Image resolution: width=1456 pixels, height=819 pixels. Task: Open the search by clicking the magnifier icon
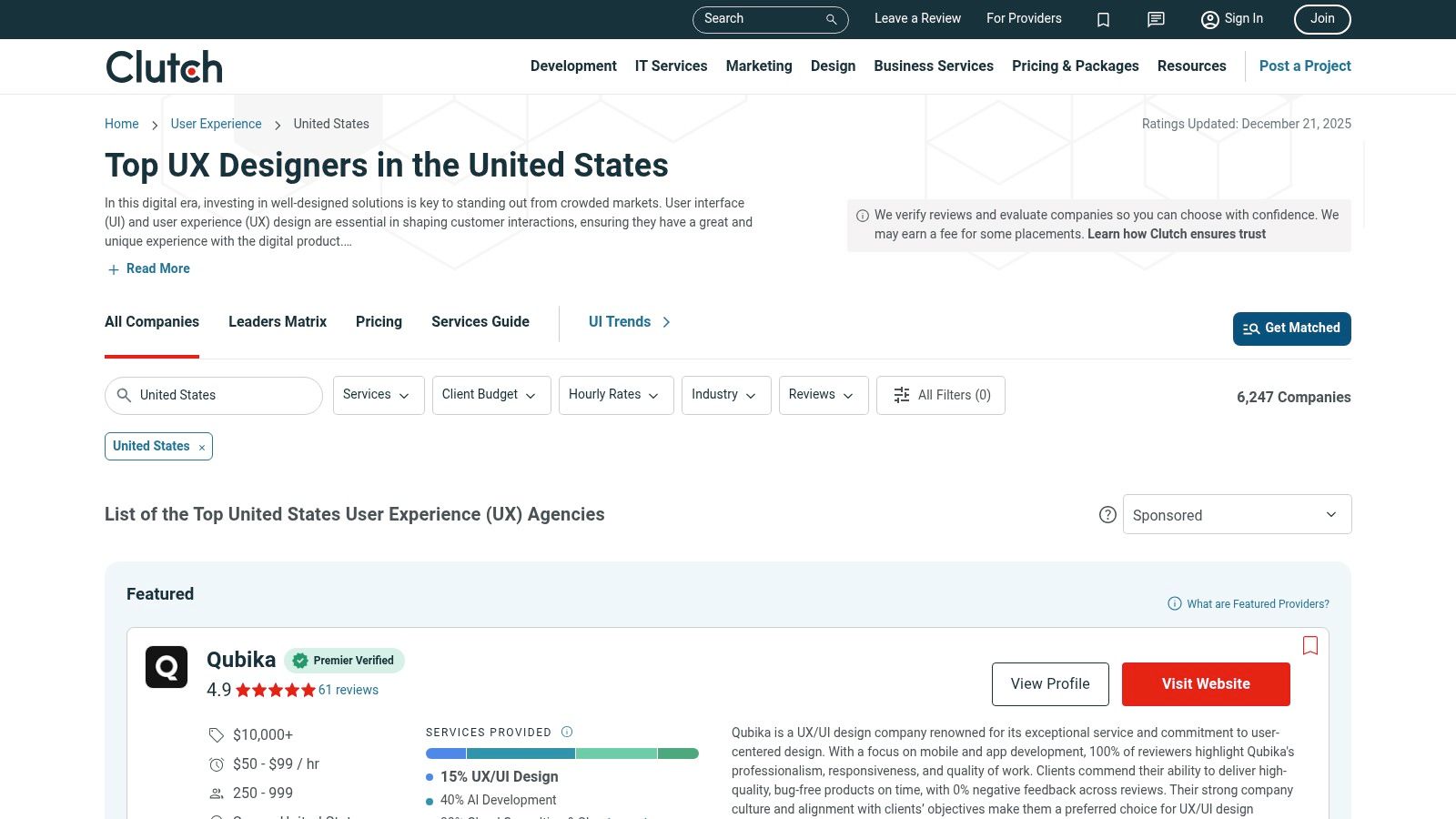click(829, 19)
